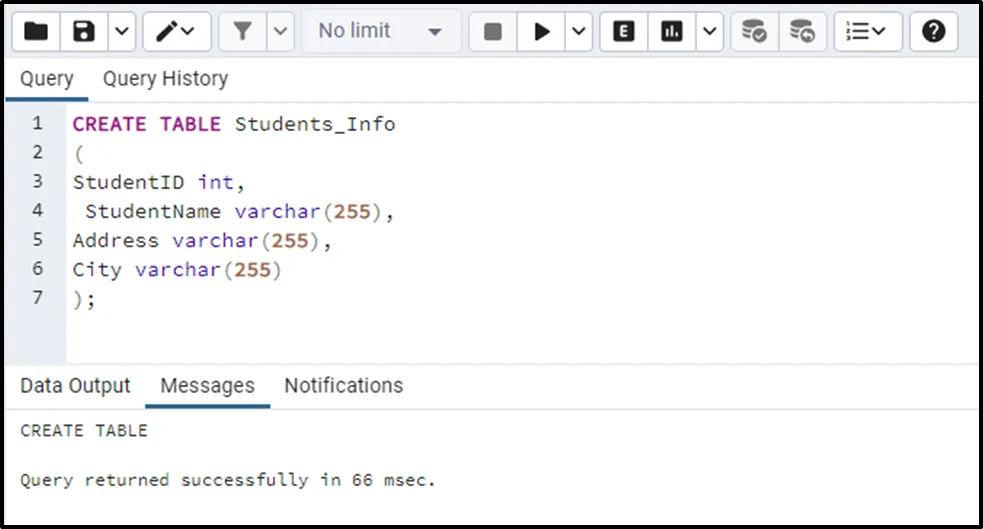Rollback the transaction
This screenshot has height=529, width=983.
point(801,32)
